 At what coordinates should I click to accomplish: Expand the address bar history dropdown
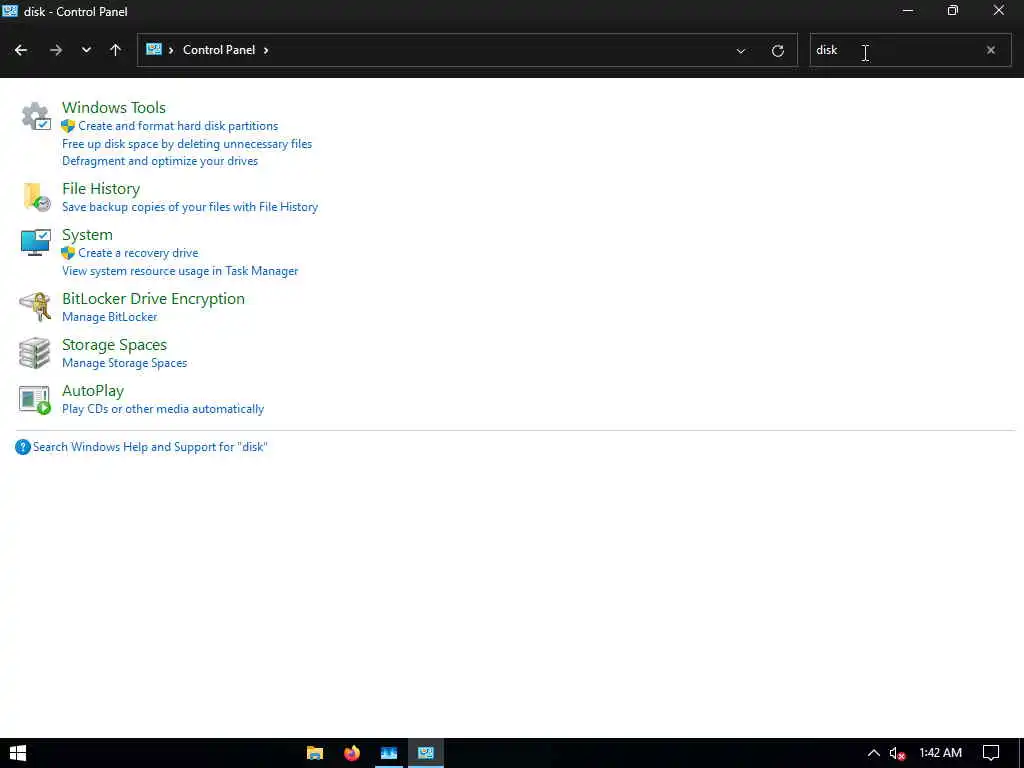[741, 50]
